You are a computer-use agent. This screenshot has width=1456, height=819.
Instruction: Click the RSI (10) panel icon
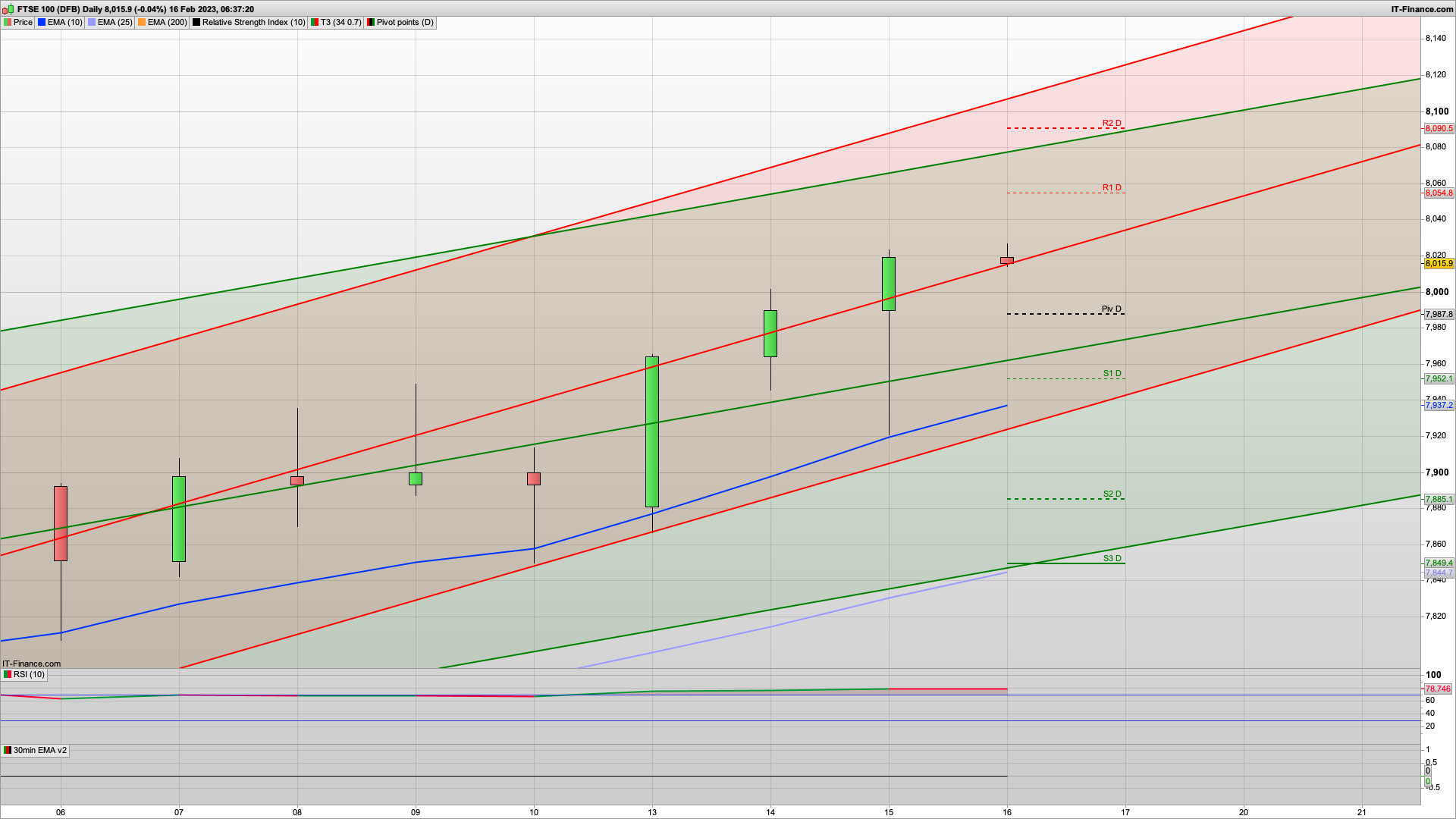(8, 675)
